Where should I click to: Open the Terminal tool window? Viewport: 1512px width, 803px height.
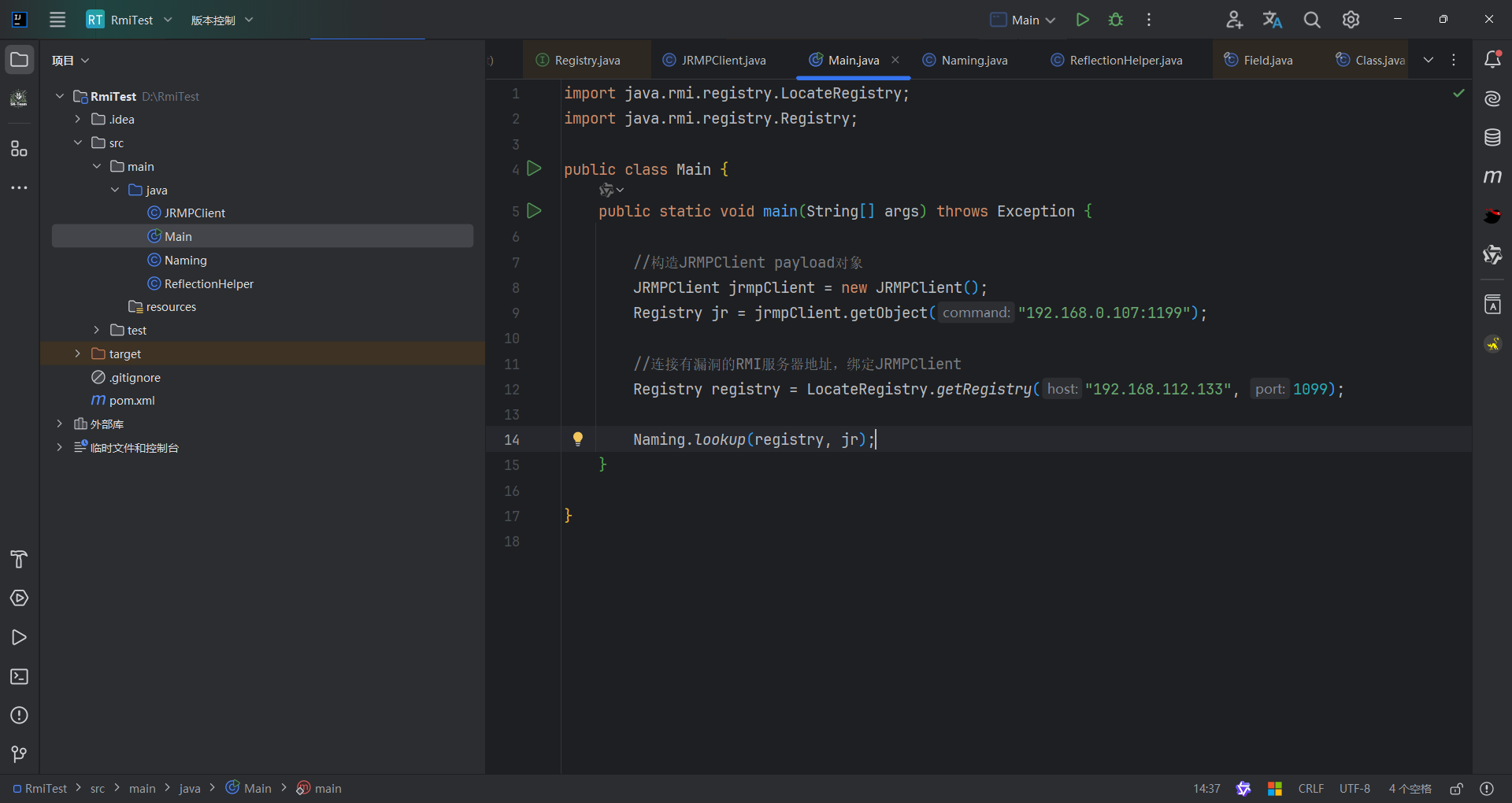point(19,676)
